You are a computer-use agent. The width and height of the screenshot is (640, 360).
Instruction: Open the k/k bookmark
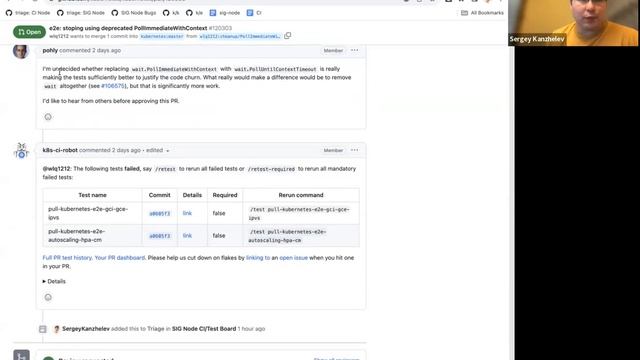171,13
